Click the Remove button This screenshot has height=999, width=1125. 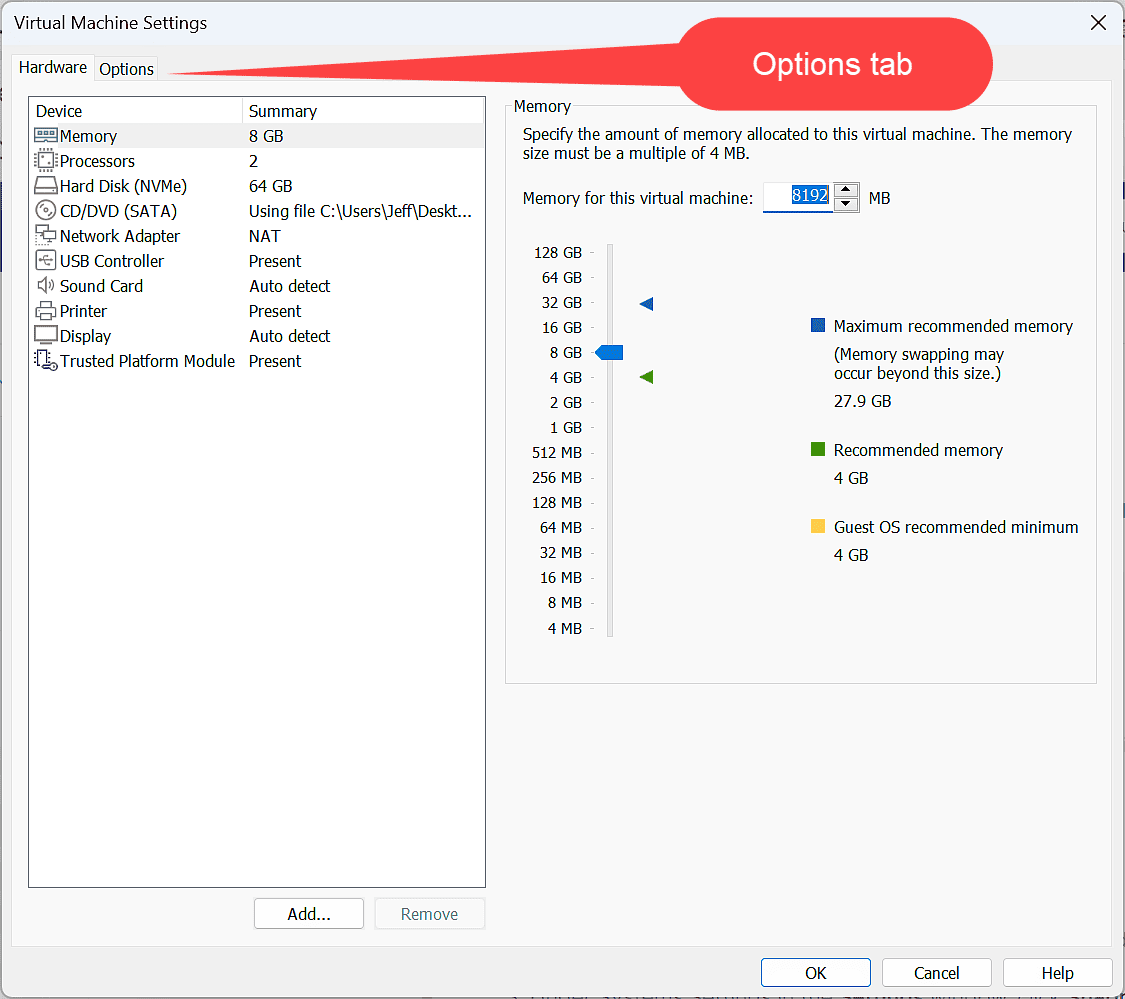point(429,913)
